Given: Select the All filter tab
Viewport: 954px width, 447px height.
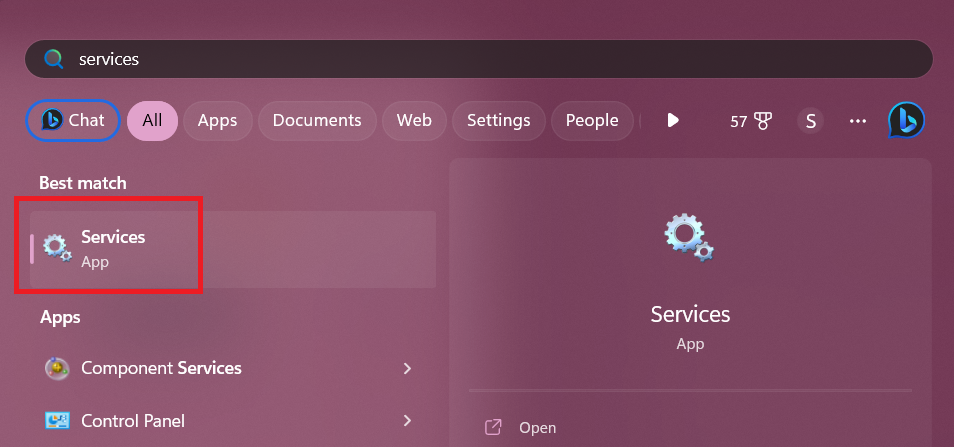Looking at the screenshot, I should [152, 121].
